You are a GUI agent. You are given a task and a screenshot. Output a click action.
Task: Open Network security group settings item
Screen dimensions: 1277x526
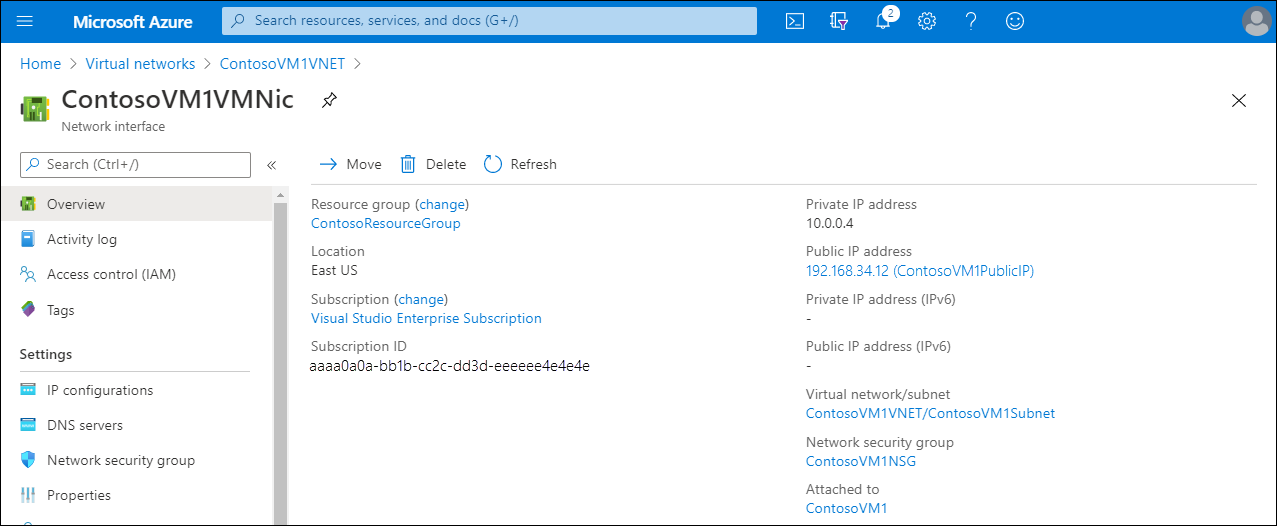pyautogui.click(x=136, y=460)
